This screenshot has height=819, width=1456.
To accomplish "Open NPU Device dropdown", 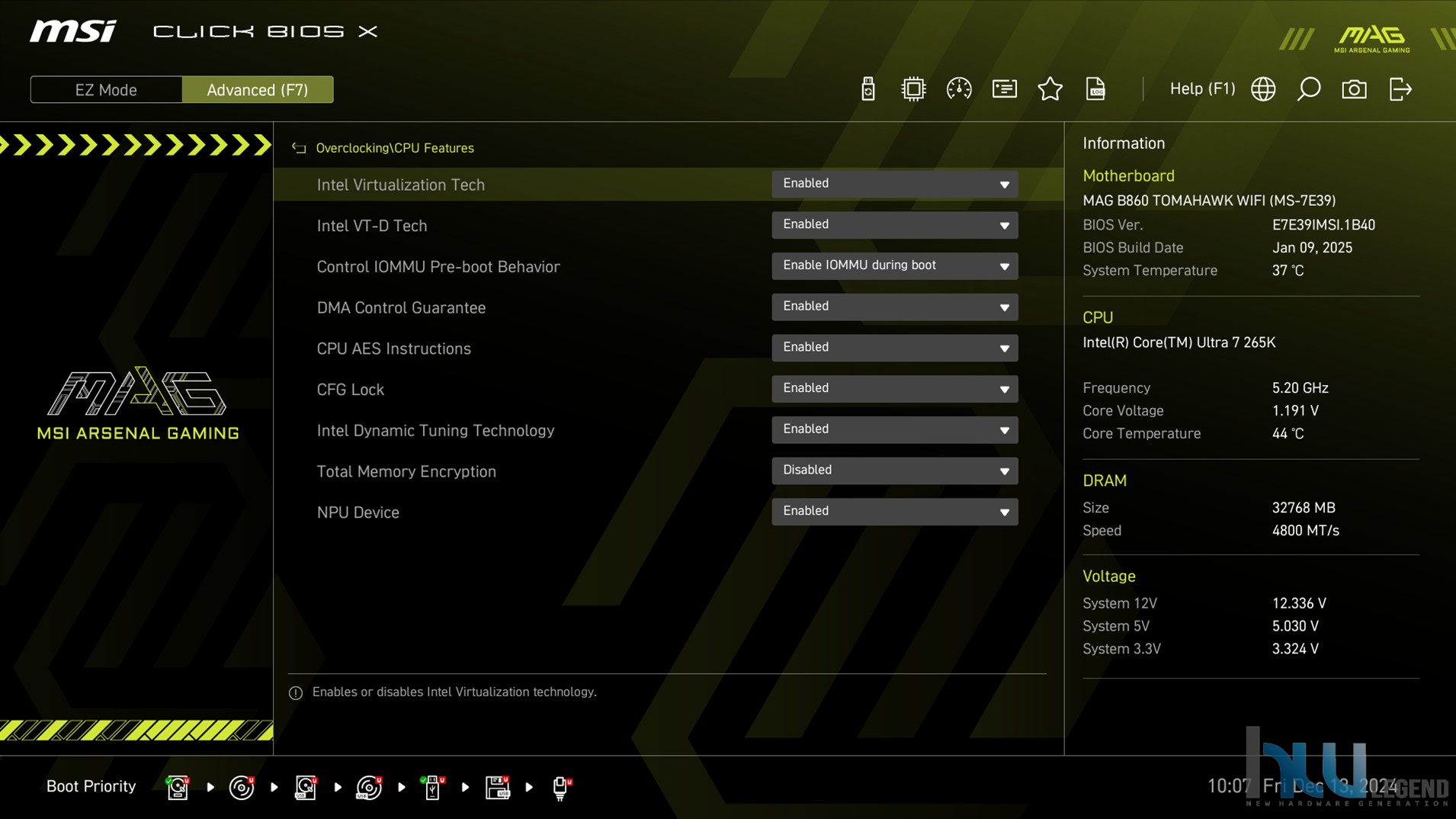I will 894,512.
